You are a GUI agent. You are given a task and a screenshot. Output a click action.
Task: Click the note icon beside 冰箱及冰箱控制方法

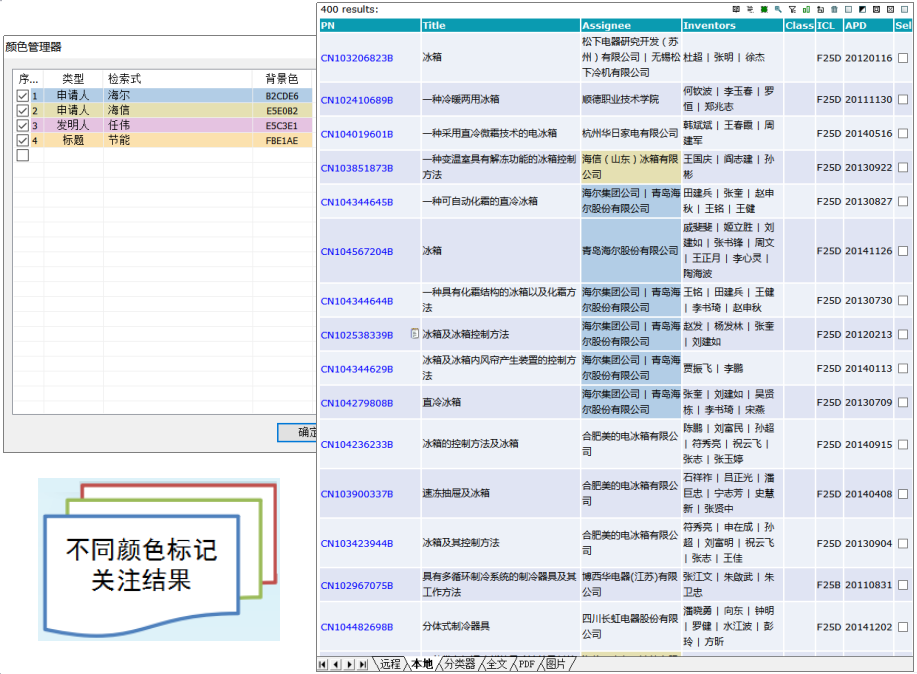coord(415,334)
